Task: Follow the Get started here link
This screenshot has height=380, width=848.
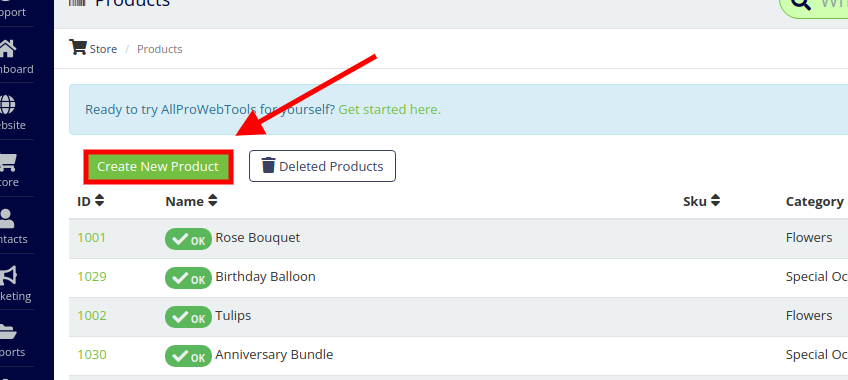Action: [x=389, y=110]
